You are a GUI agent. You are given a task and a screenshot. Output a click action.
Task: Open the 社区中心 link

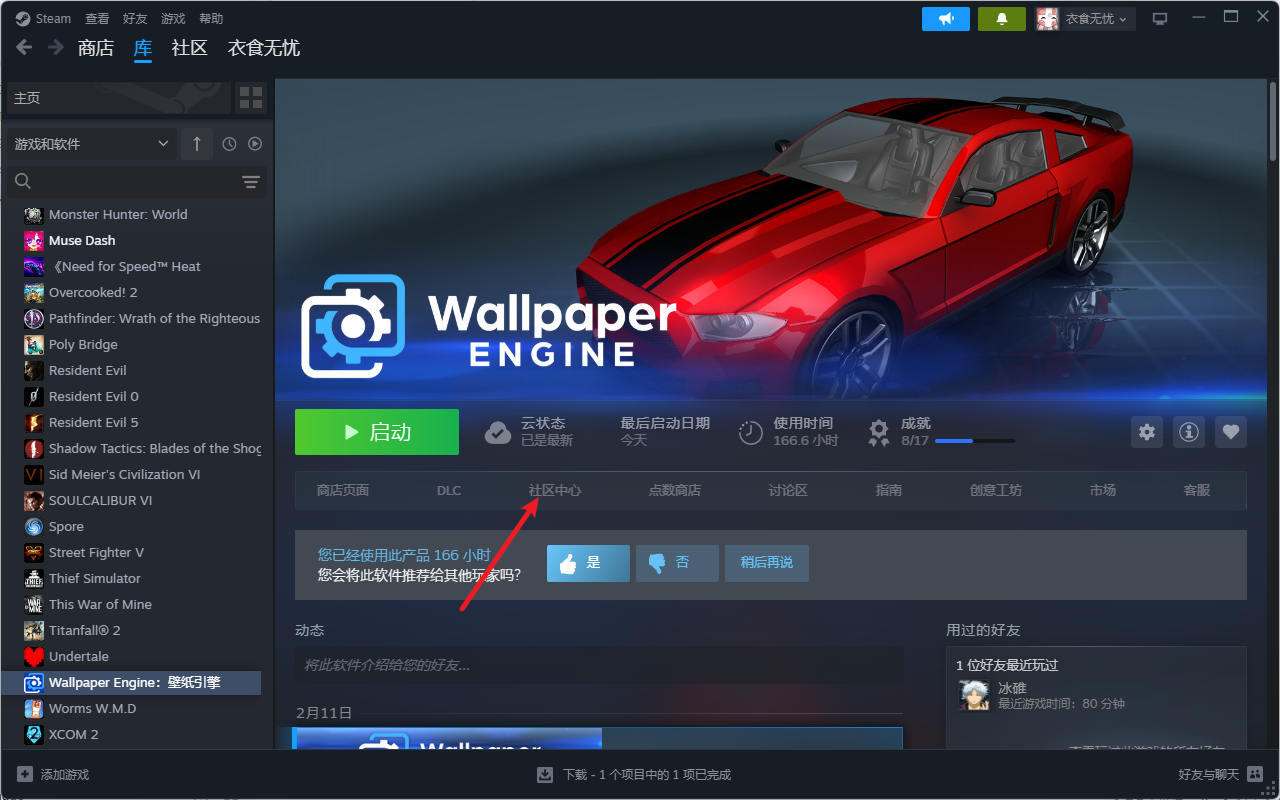click(555, 490)
